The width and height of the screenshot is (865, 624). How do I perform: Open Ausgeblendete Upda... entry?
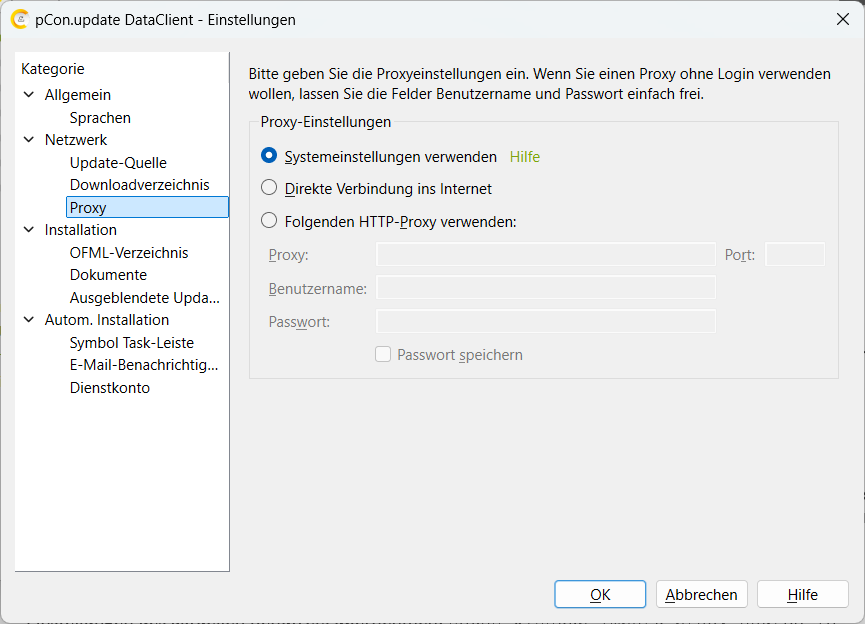pos(145,298)
